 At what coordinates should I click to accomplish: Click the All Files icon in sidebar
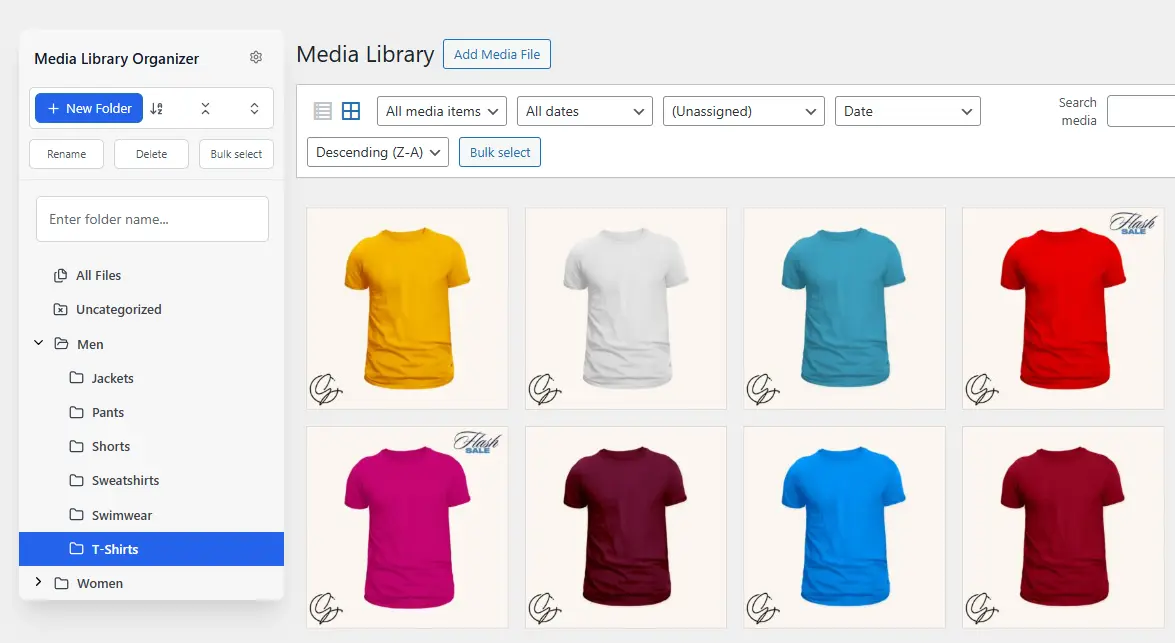click(x=62, y=275)
